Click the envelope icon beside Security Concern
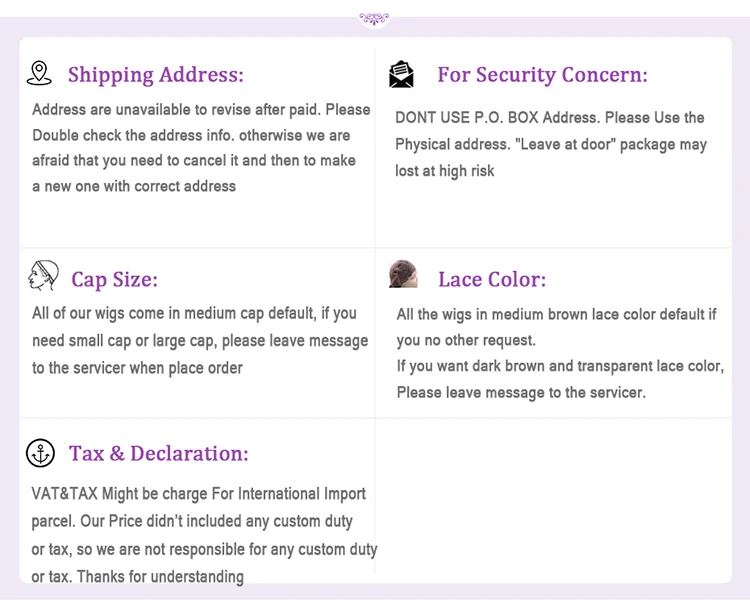The width and height of the screenshot is (750, 615). coord(401,74)
